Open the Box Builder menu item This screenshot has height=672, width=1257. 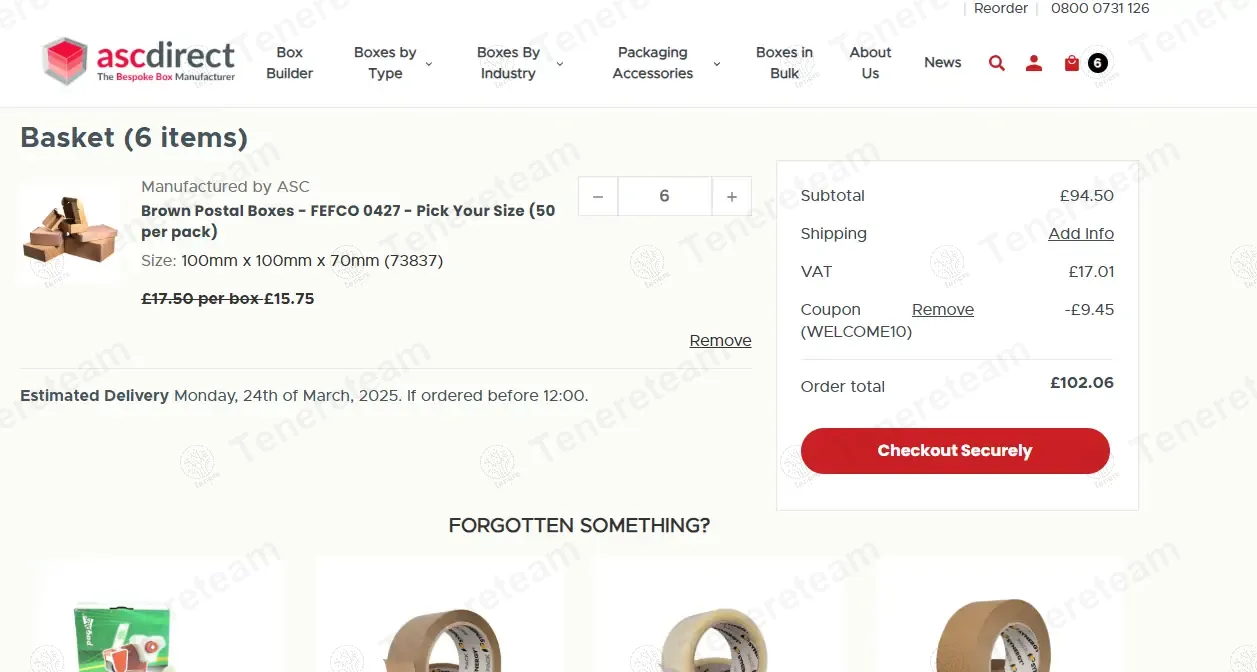coord(290,63)
